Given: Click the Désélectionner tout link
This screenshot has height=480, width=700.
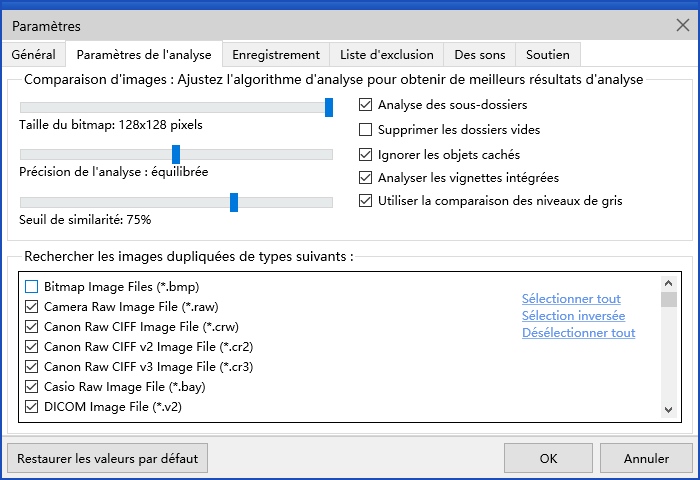Looking at the screenshot, I should [x=578, y=333].
